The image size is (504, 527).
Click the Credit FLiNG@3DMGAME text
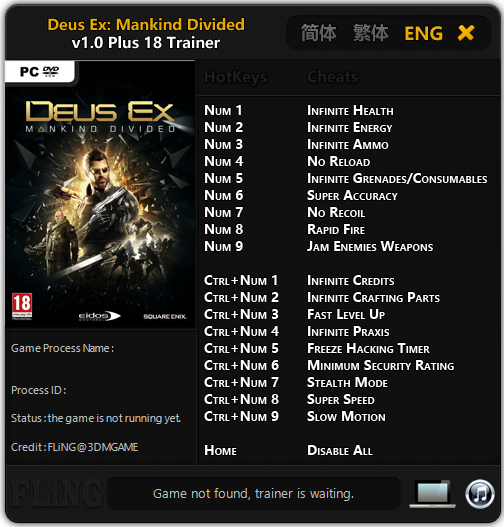click(x=75, y=447)
